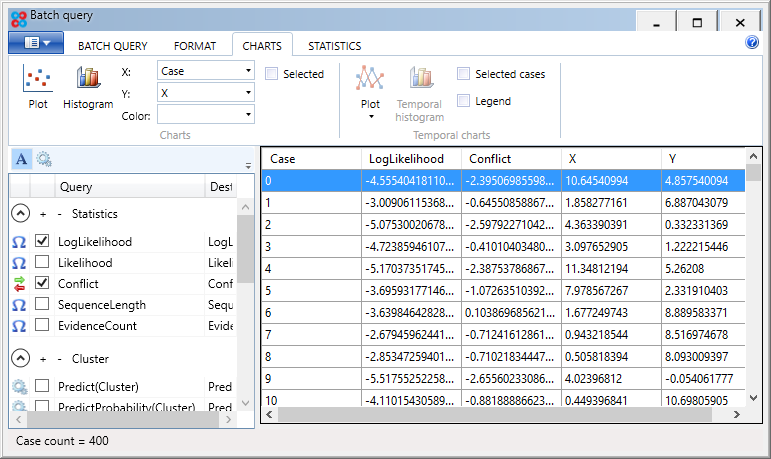
Task: Uncheck the LogLikelihood query checkbox
Action: [x=42, y=241]
